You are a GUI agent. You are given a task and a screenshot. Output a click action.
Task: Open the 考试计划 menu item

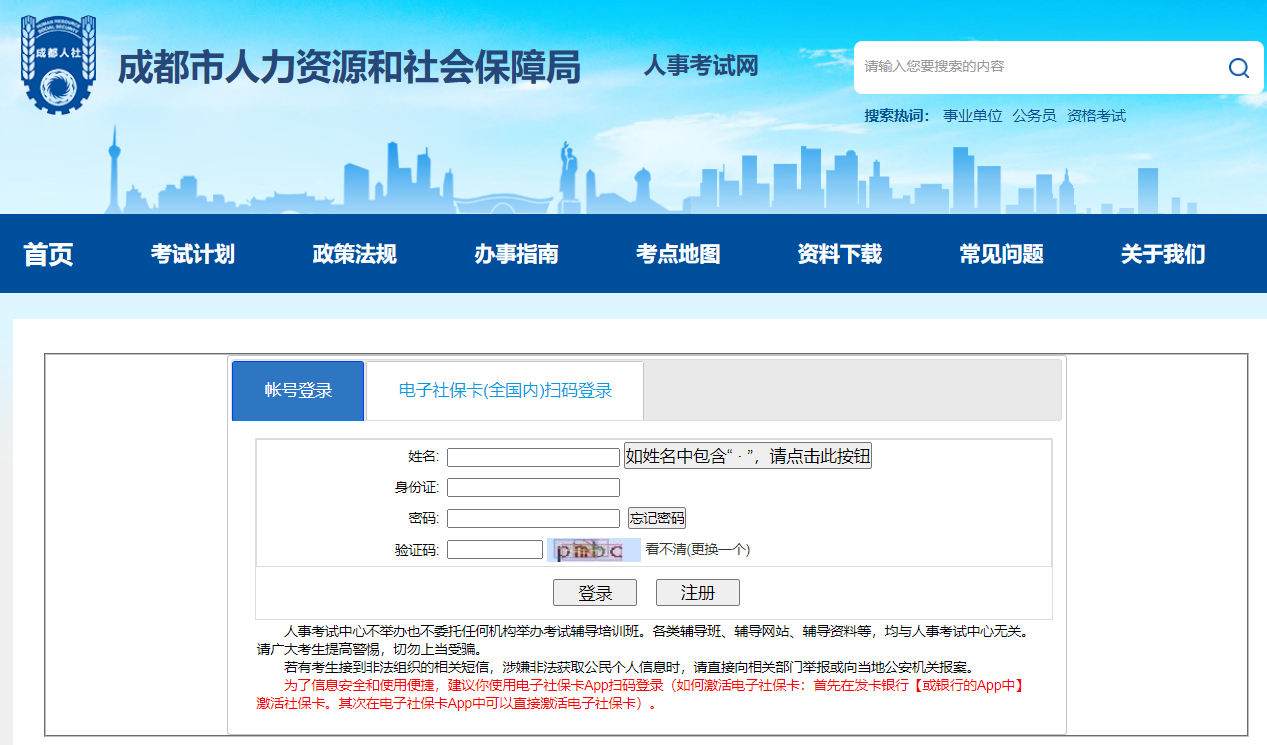pyautogui.click(x=192, y=254)
